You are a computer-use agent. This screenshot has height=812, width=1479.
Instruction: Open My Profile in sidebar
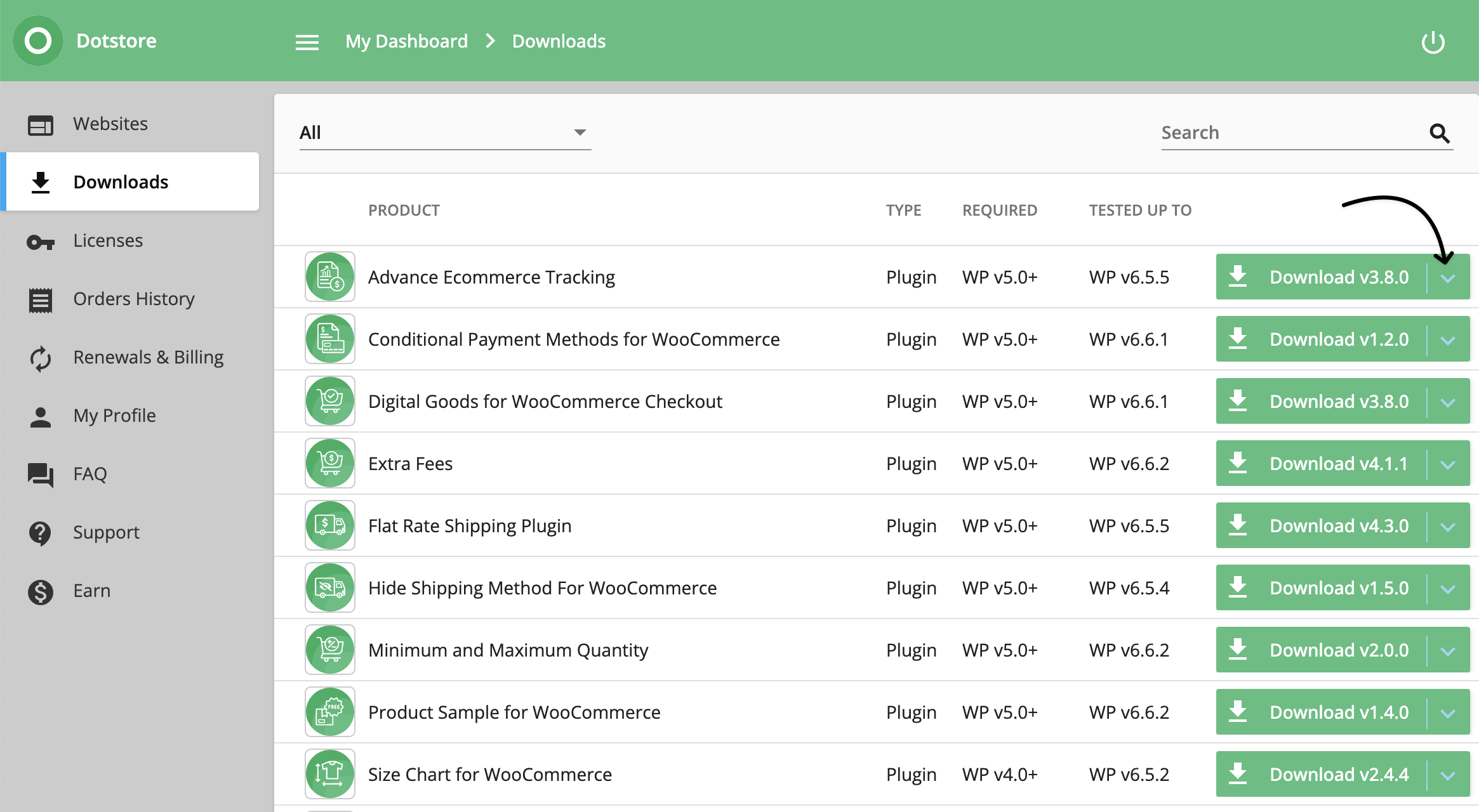click(x=129, y=416)
